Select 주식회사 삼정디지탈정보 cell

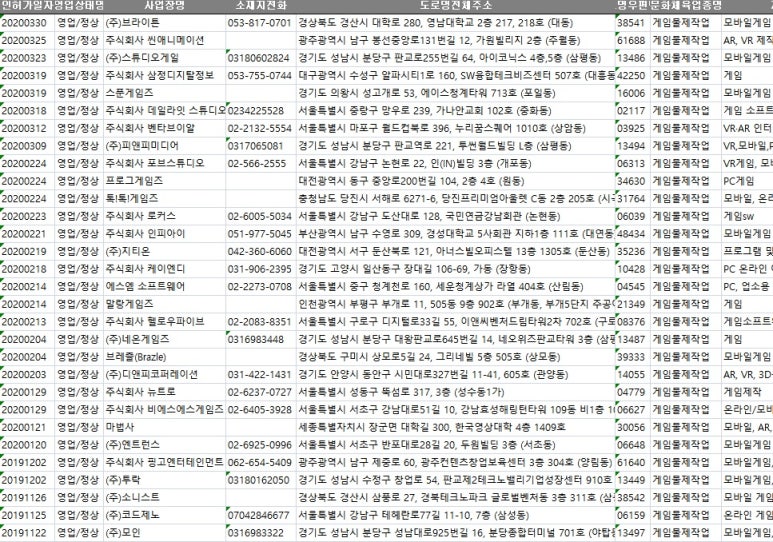point(165,75)
